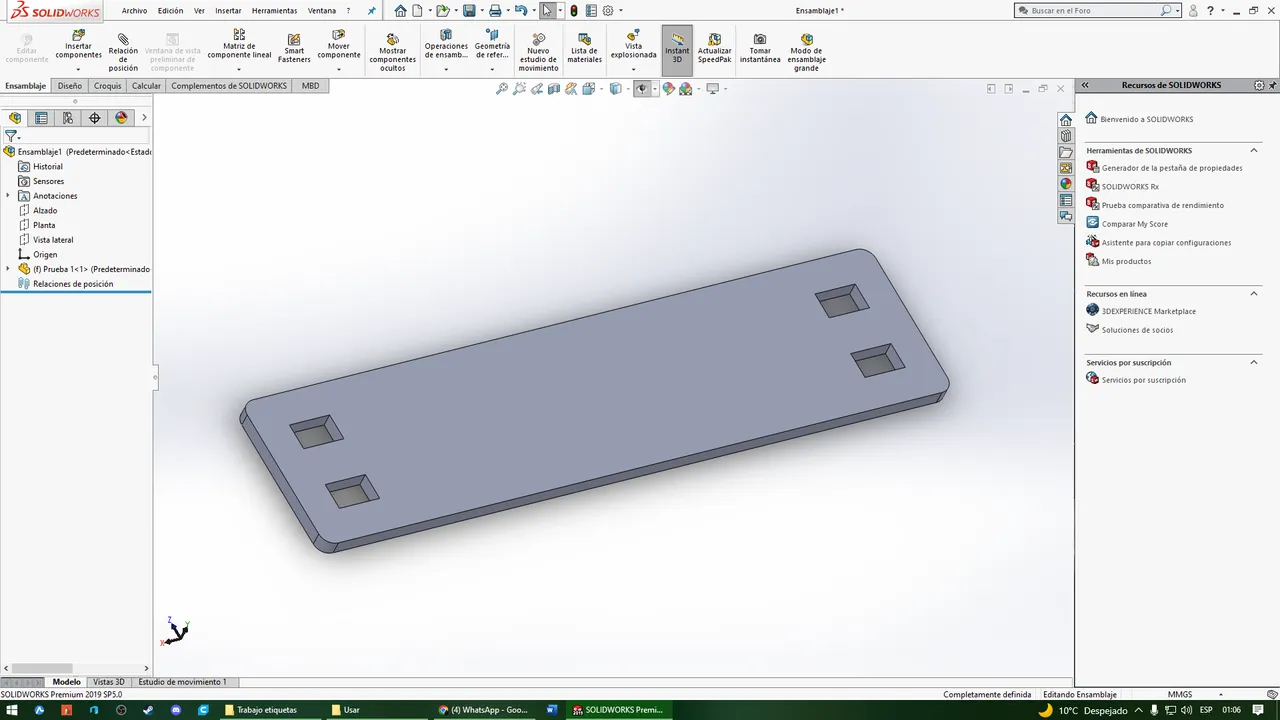Collapse Recursos en línea section
The image size is (1280, 720).
coord(1254,293)
